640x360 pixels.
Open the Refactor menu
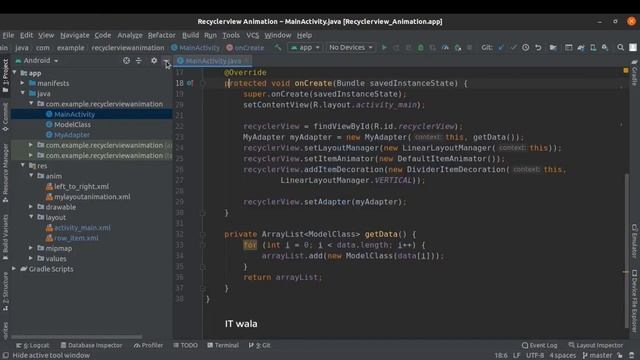coord(162,35)
